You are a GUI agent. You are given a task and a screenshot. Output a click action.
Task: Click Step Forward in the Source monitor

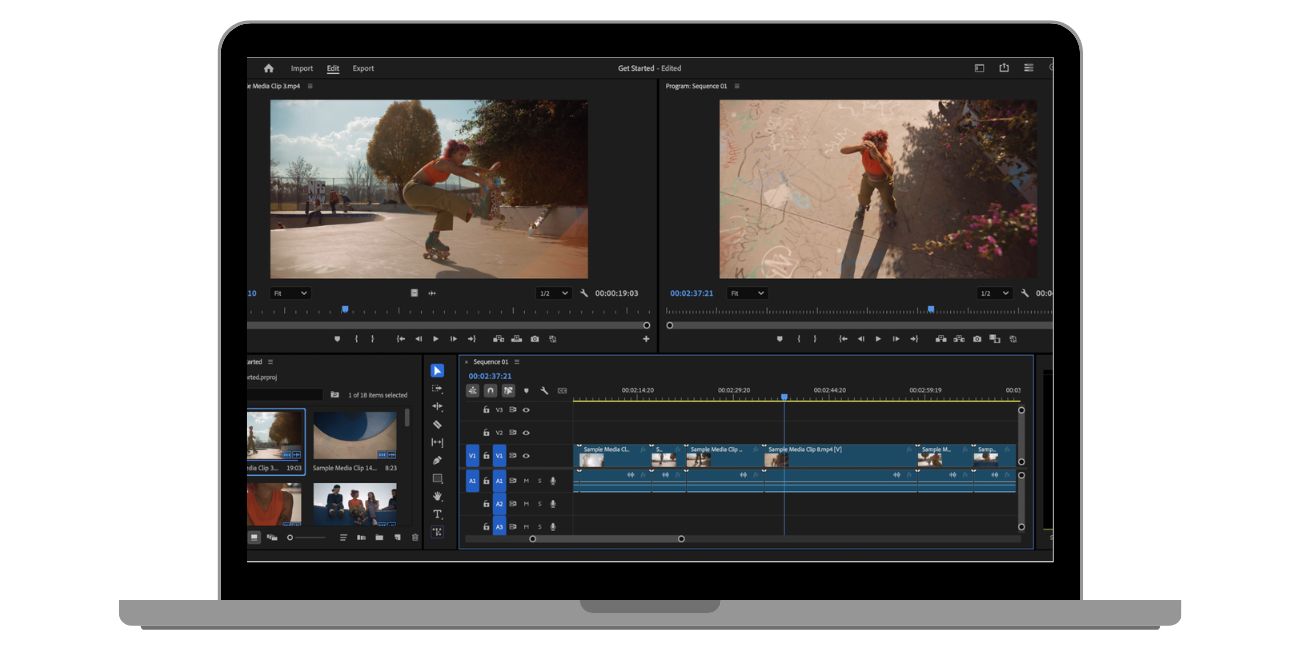[x=455, y=339]
